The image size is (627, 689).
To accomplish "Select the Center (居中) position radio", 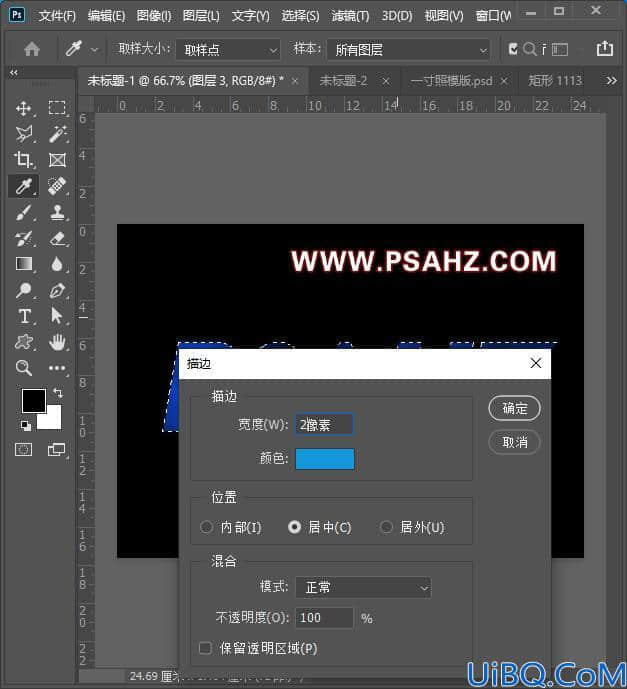I will point(294,527).
